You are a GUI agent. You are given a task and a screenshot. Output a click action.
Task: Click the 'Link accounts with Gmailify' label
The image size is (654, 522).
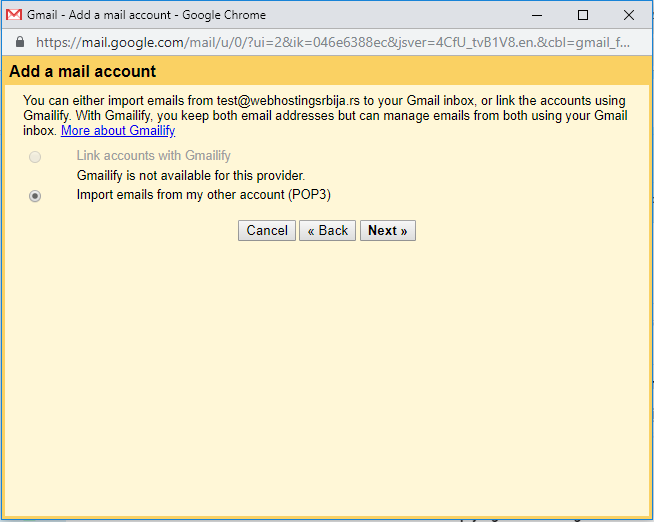click(153, 156)
